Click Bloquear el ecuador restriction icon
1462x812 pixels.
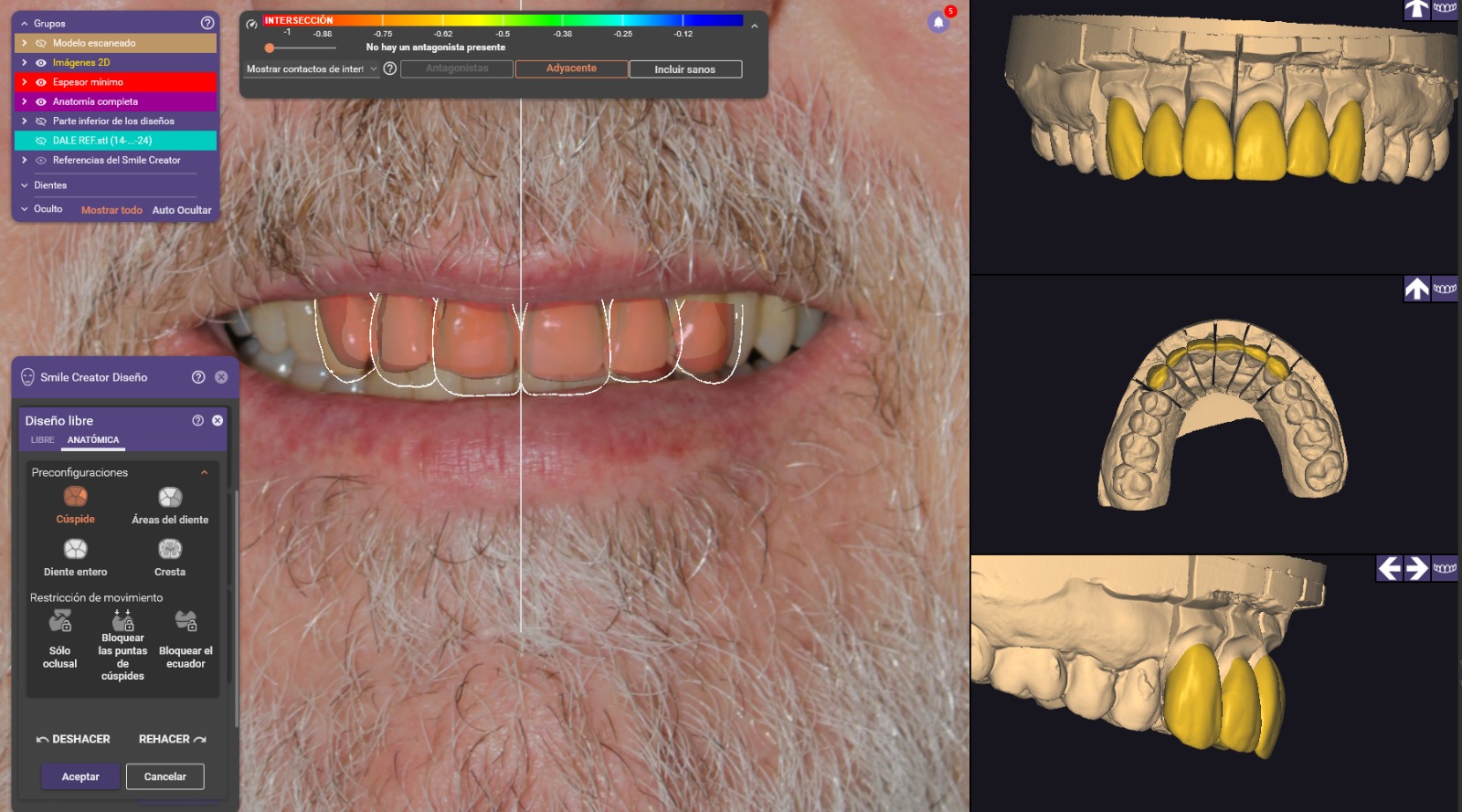185,622
